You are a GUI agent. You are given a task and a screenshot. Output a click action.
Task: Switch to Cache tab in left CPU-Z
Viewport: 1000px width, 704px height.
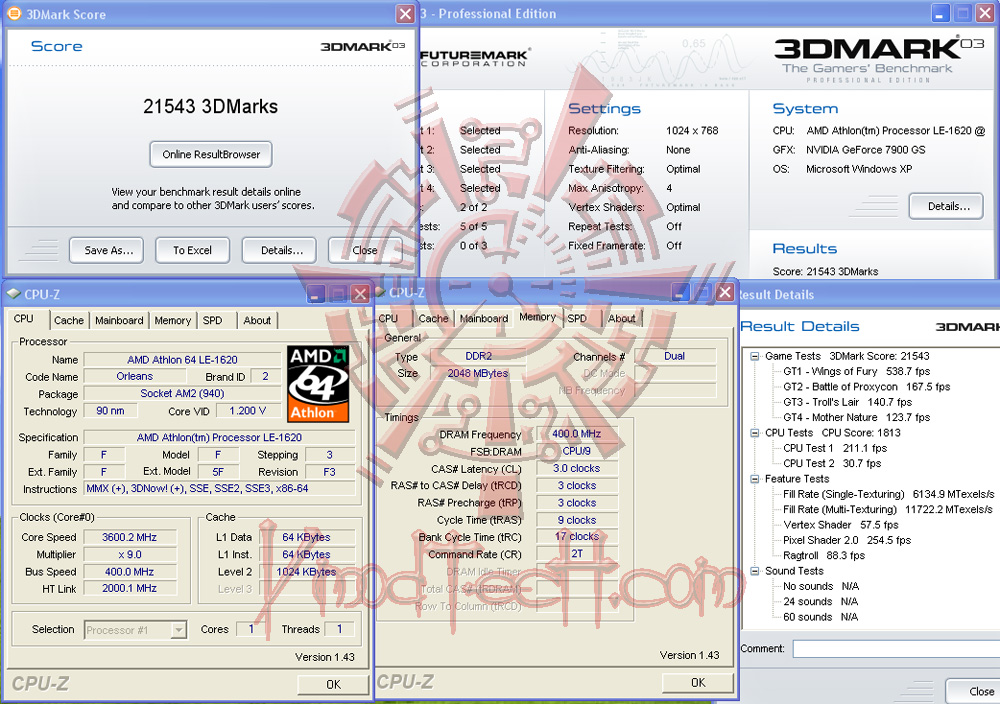(68, 320)
